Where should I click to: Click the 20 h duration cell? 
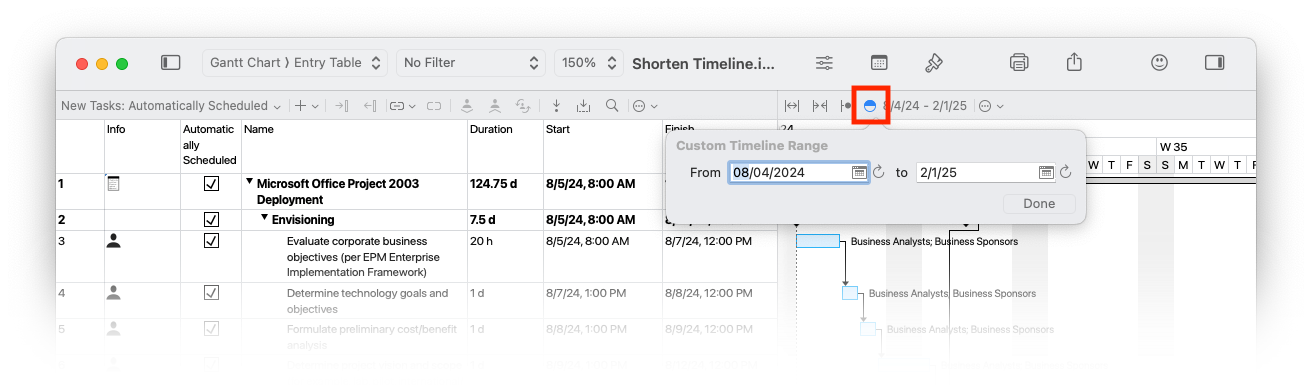click(x=505, y=256)
